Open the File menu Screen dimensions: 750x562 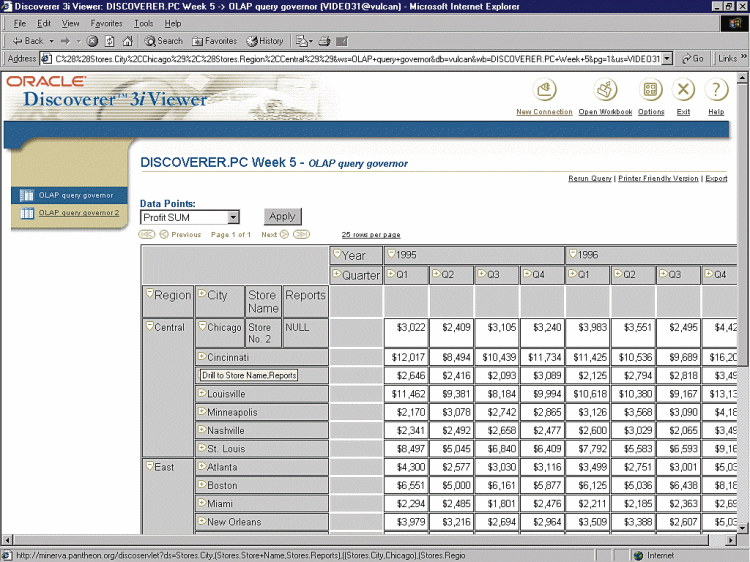(x=20, y=23)
